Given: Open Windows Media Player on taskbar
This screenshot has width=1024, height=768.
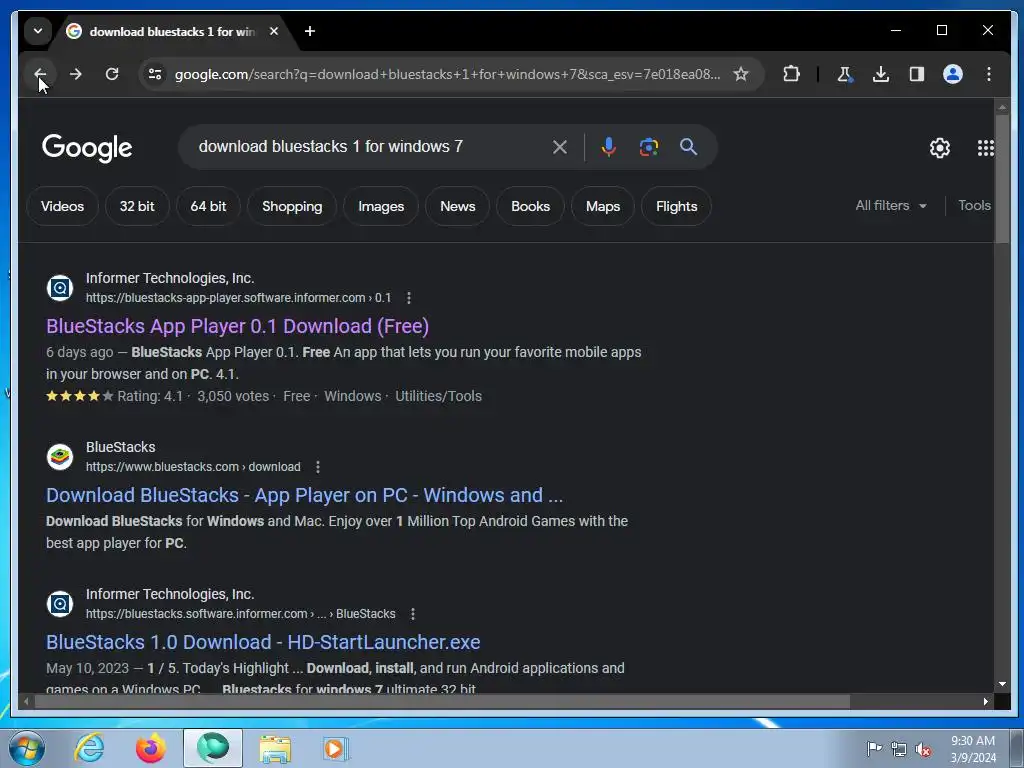Looking at the screenshot, I should [336, 748].
